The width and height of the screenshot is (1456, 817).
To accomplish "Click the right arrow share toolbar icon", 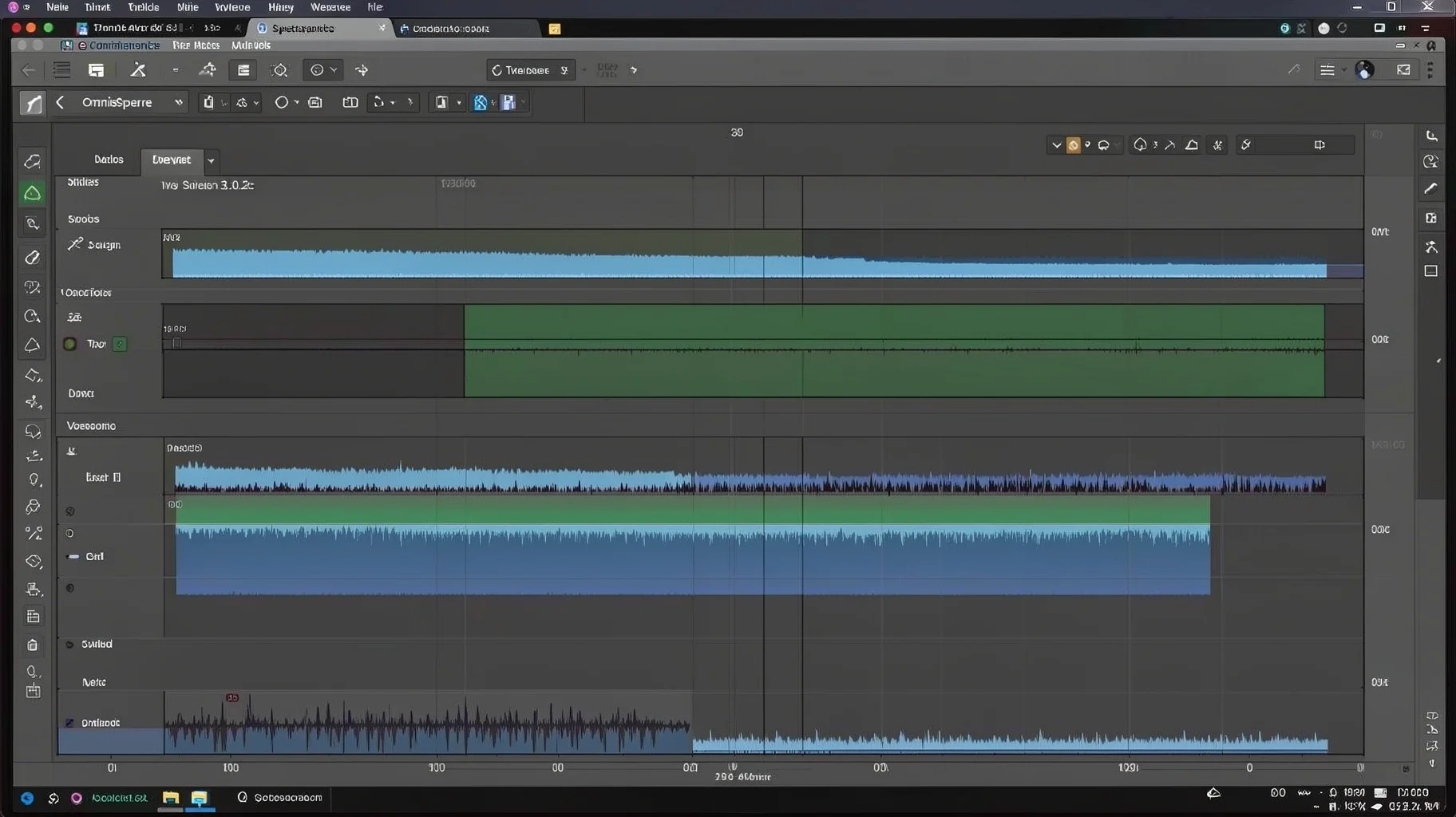I will [x=362, y=70].
